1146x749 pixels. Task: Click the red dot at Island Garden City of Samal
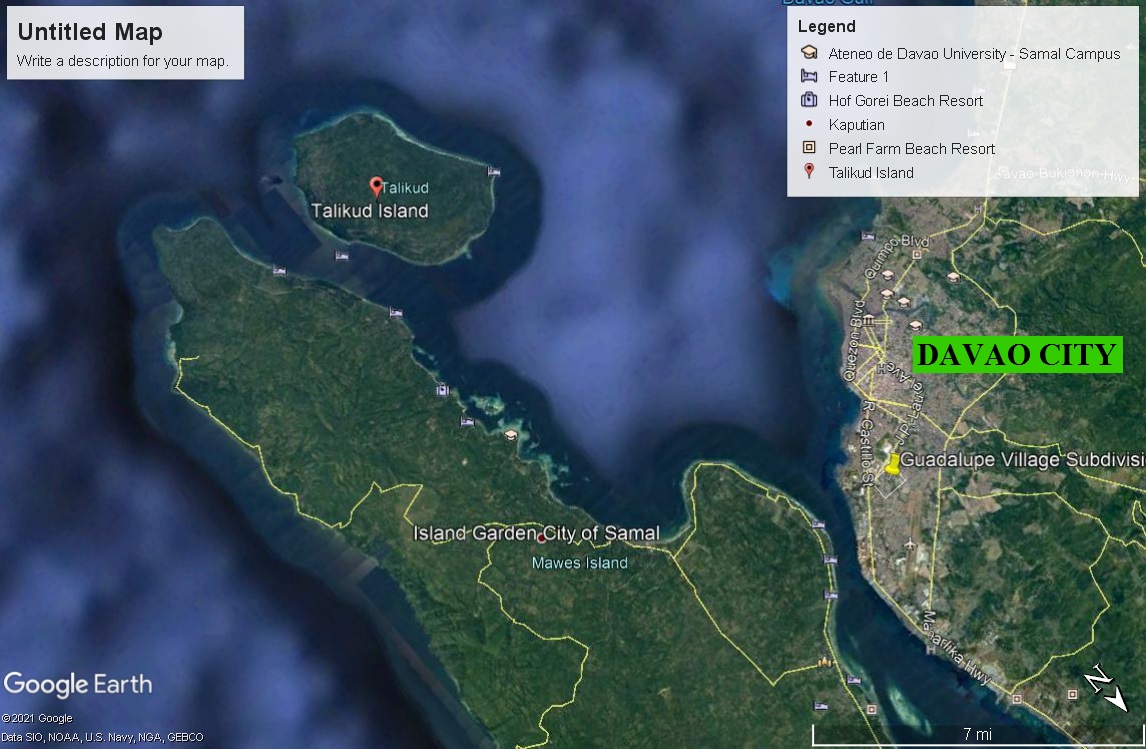tap(541, 539)
